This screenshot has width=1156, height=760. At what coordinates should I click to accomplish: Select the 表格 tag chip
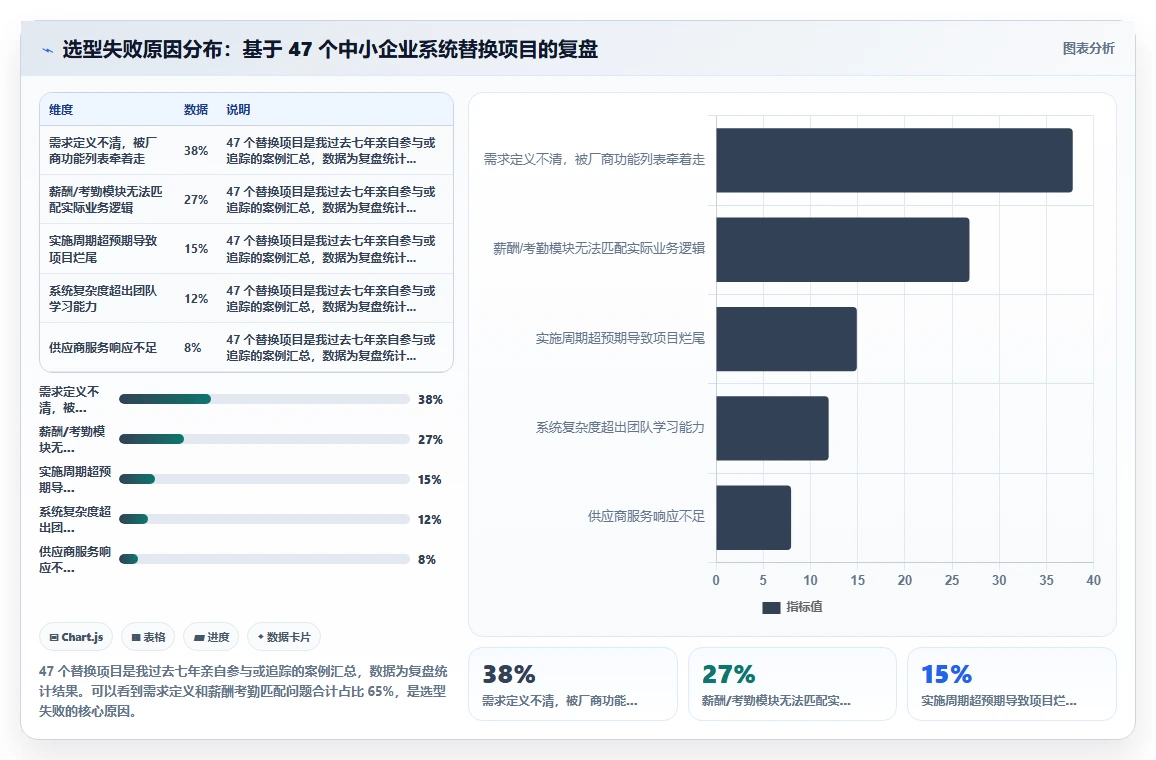[x=147, y=637]
